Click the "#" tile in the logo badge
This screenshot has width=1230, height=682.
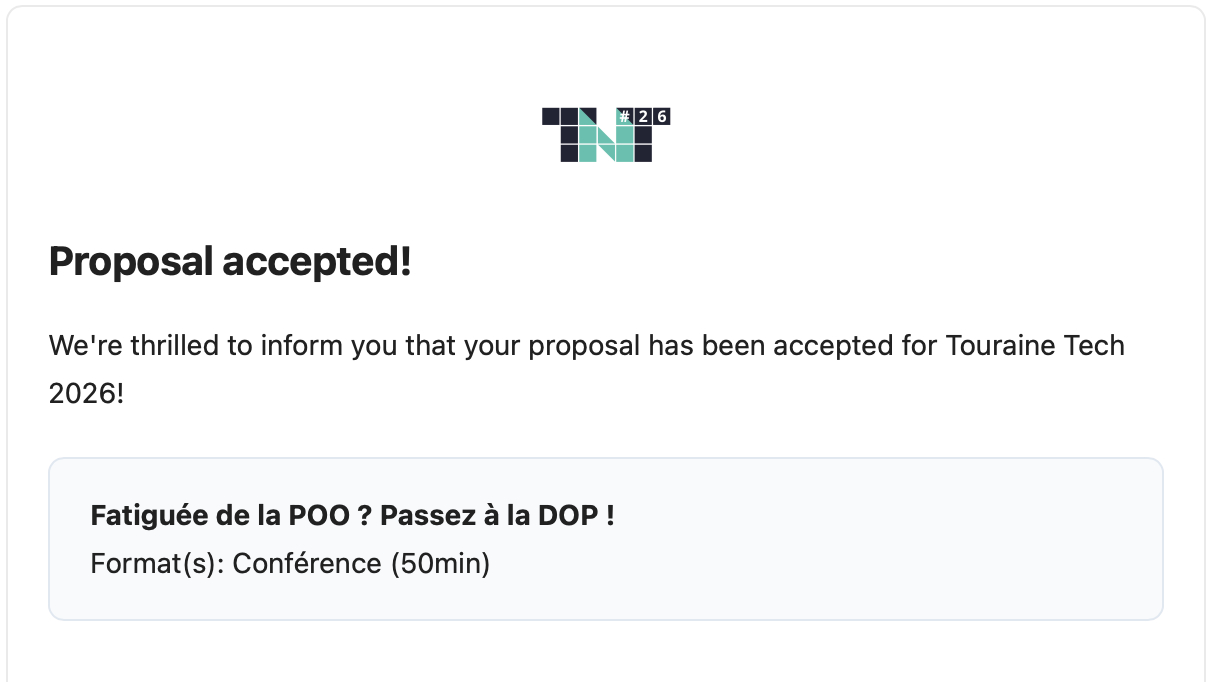[x=624, y=117]
